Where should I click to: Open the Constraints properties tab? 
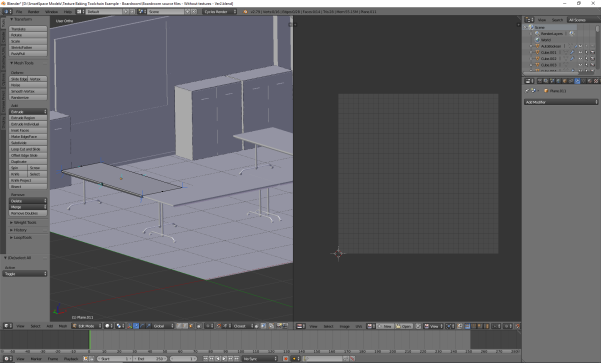pos(571,81)
